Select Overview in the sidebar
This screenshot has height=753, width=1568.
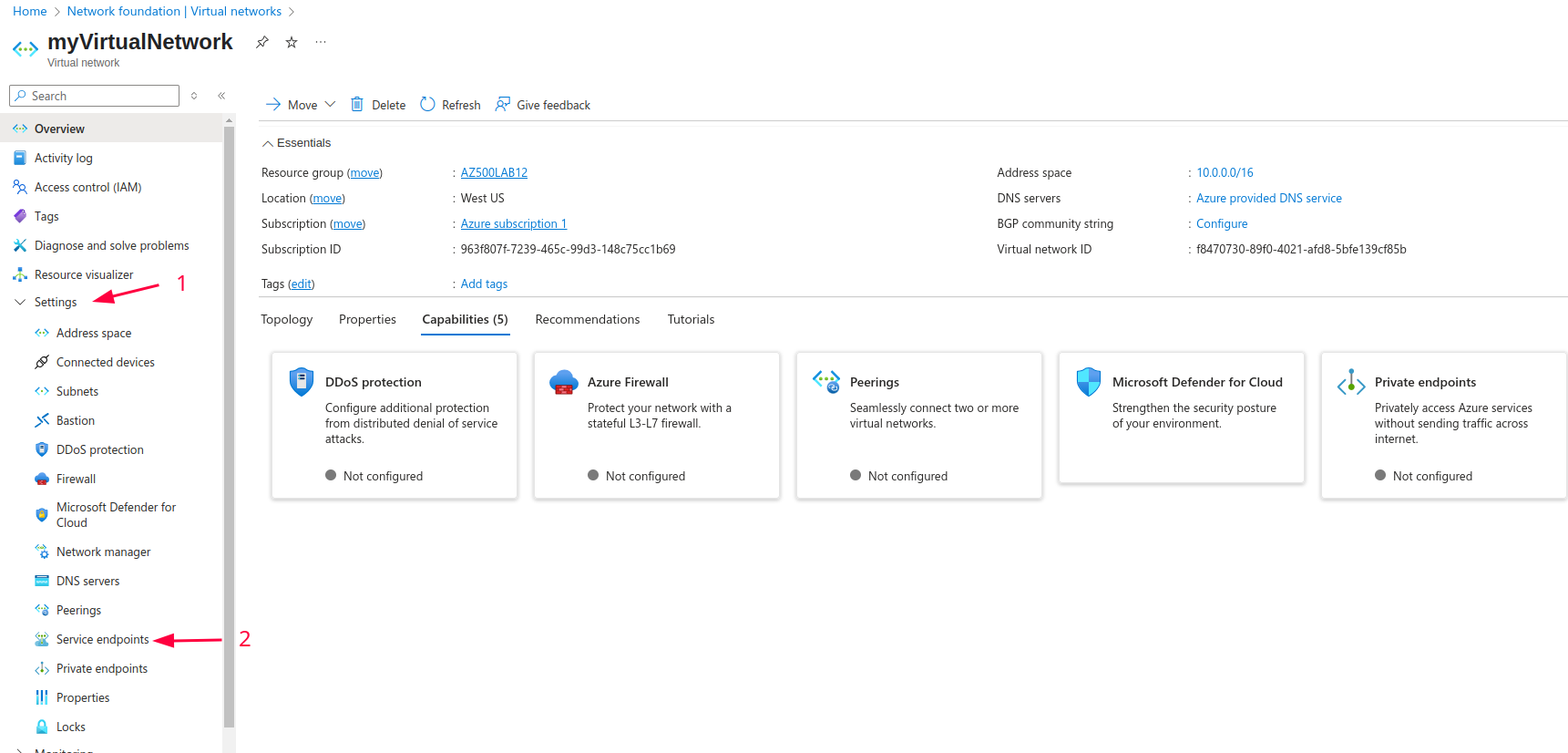(111, 129)
